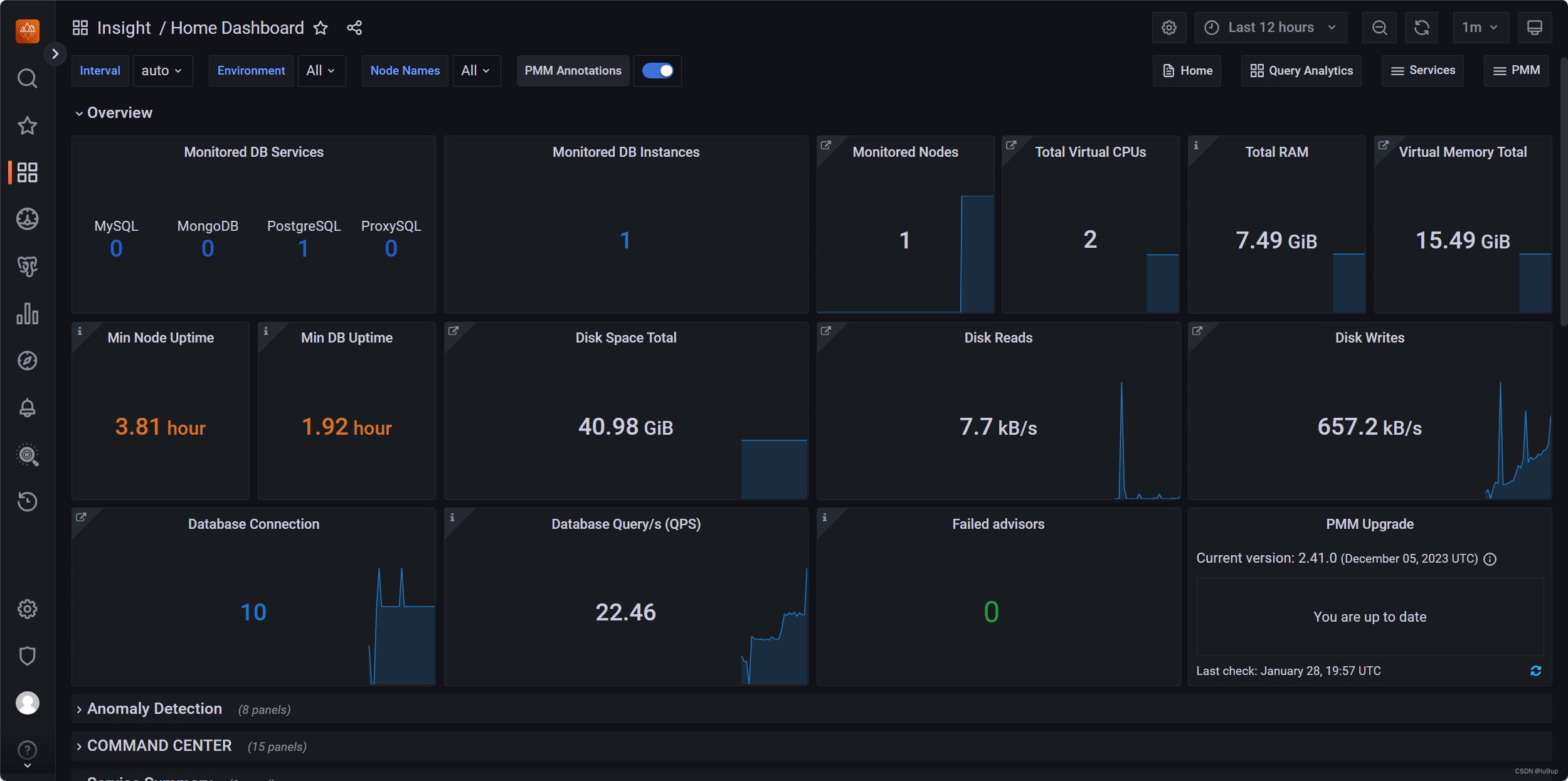Share the dashboard via share icon
The image size is (1568, 781).
click(354, 28)
